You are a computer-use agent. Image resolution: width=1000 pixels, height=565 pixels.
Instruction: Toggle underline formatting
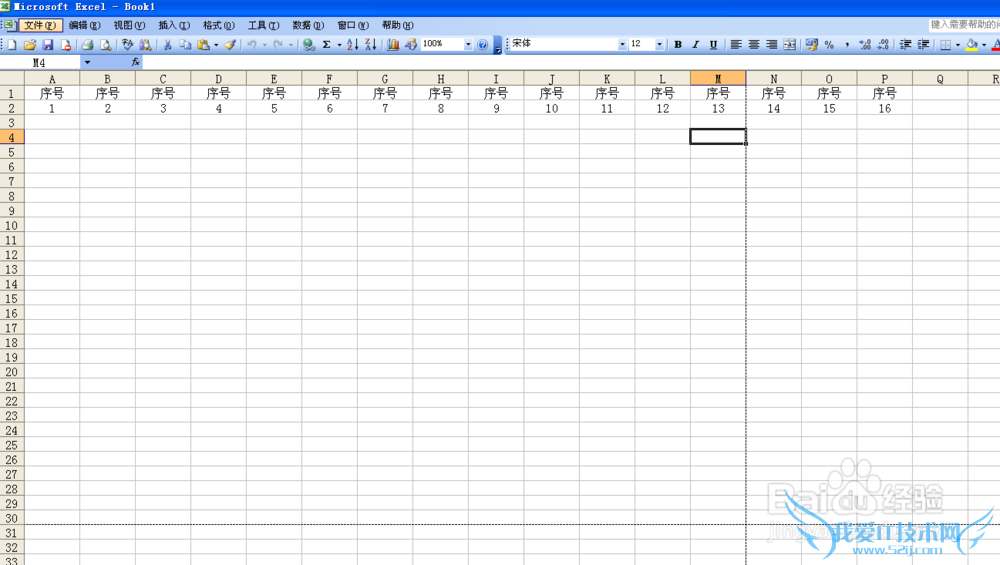tap(714, 45)
